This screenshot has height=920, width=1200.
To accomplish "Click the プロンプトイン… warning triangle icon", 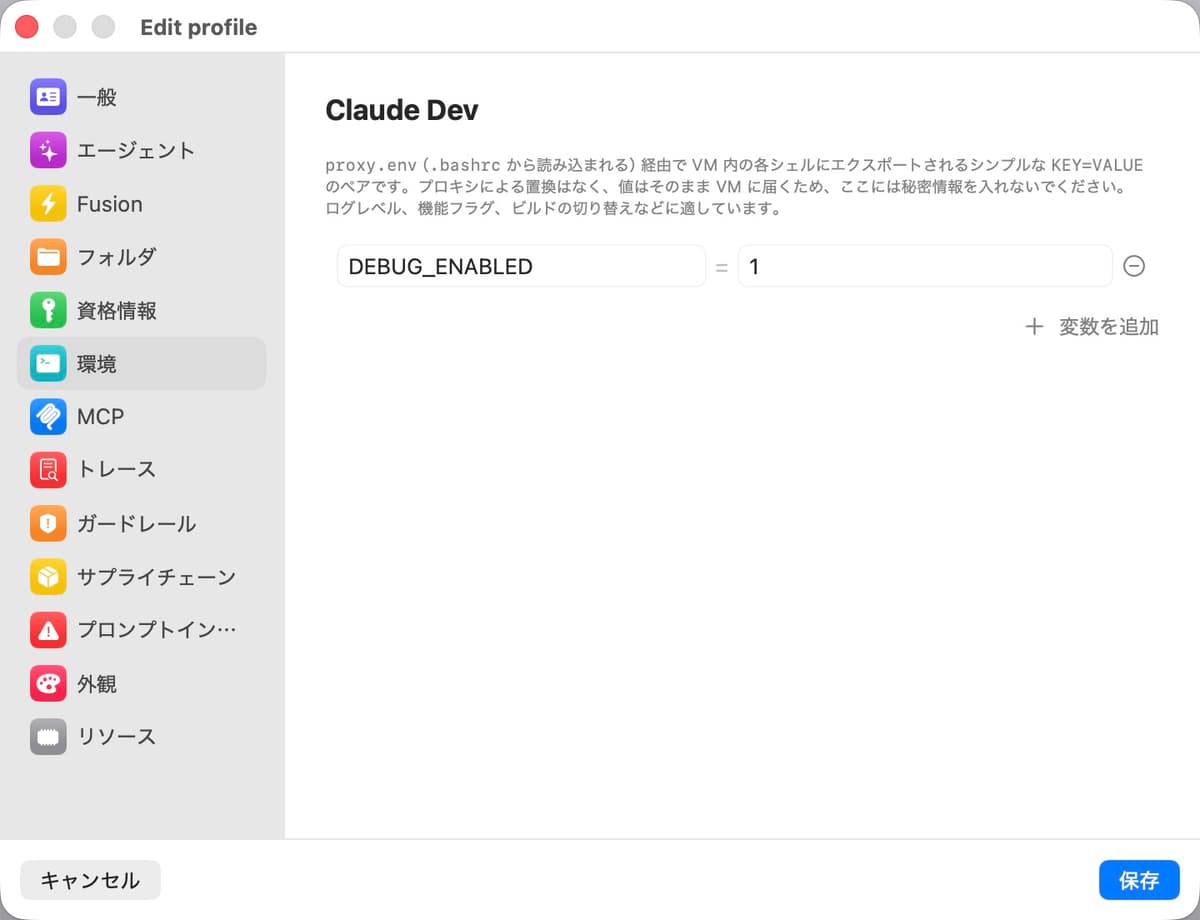I will 48,630.
